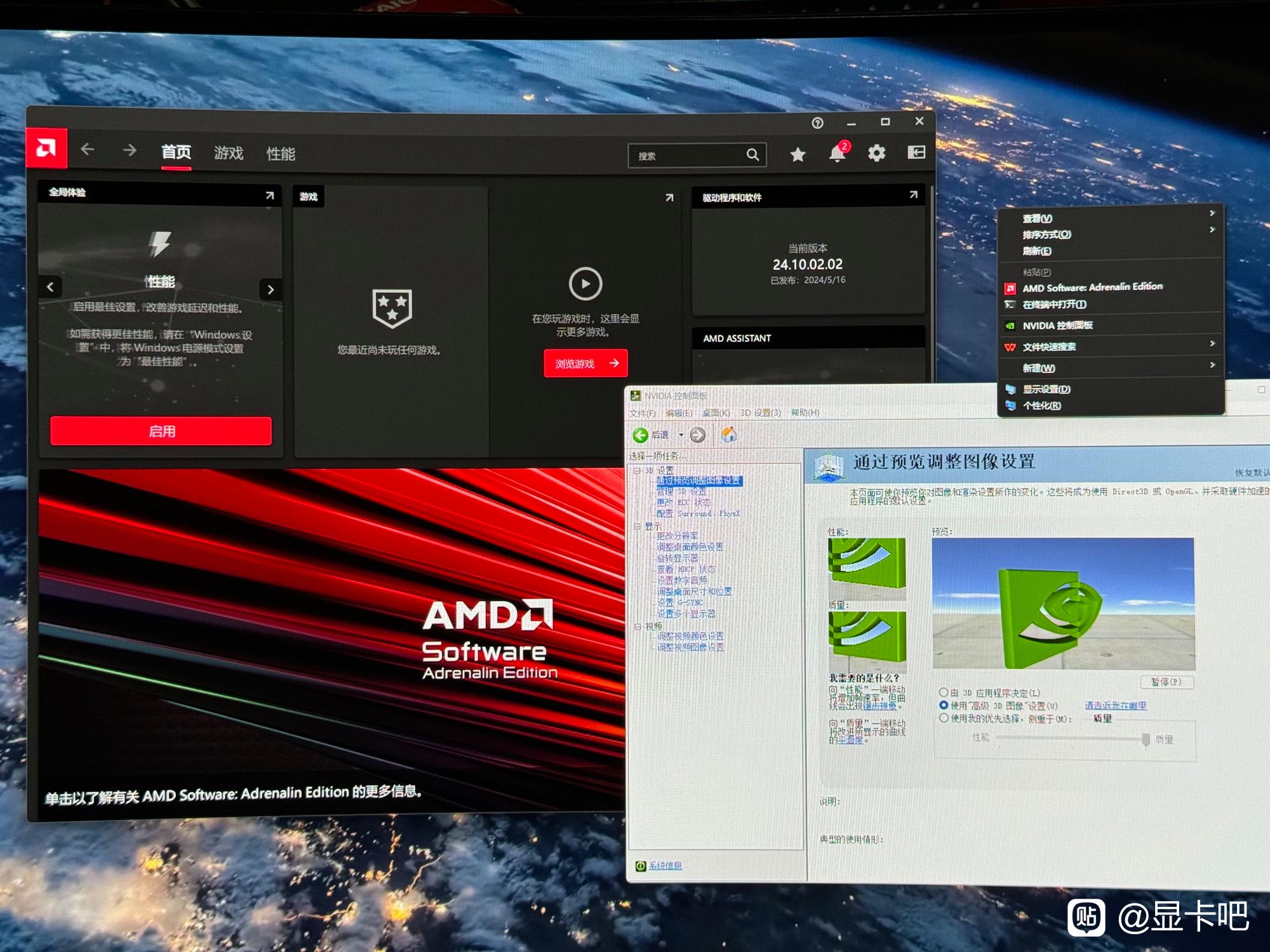Collapse the 显示 tree node
This screenshot has height=952, width=1270.
point(637,526)
